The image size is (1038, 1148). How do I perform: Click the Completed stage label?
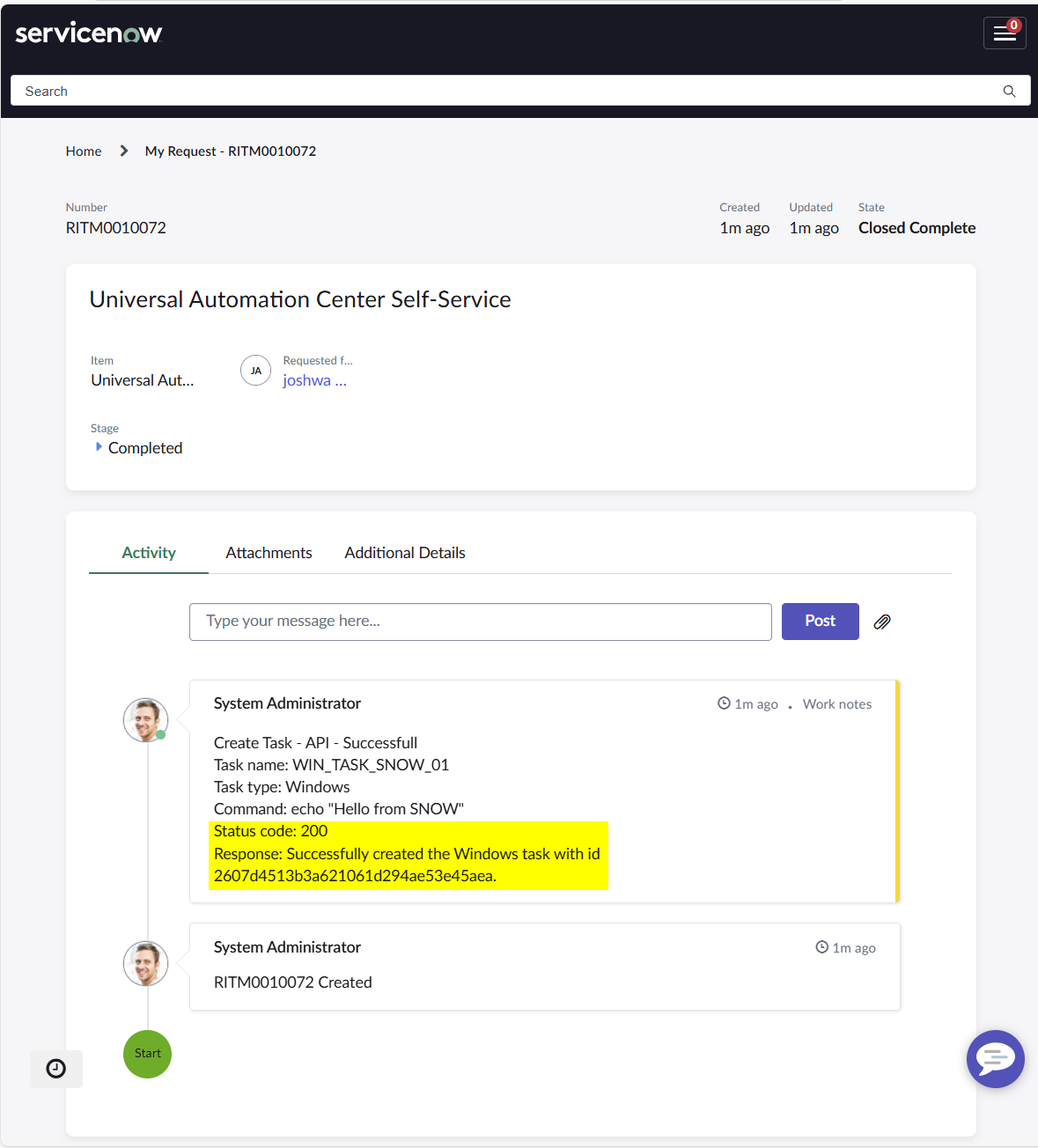(145, 448)
